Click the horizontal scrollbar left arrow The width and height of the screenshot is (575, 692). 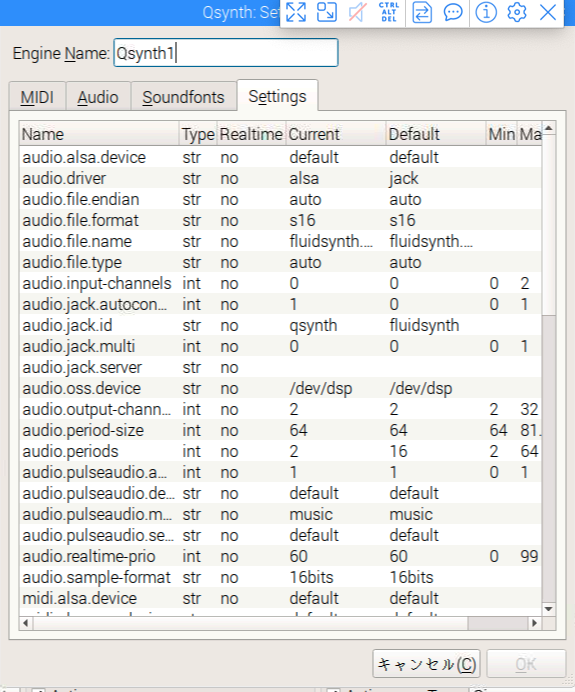pos(26,623)
